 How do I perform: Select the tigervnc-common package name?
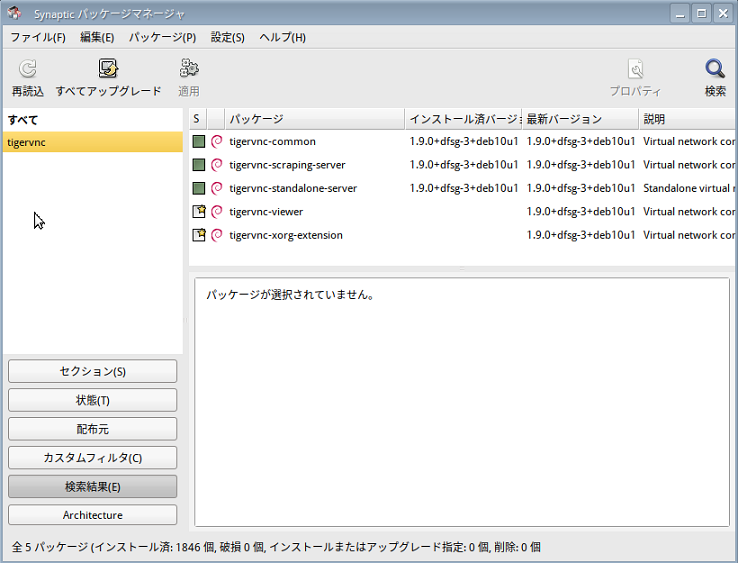[273, 141]
